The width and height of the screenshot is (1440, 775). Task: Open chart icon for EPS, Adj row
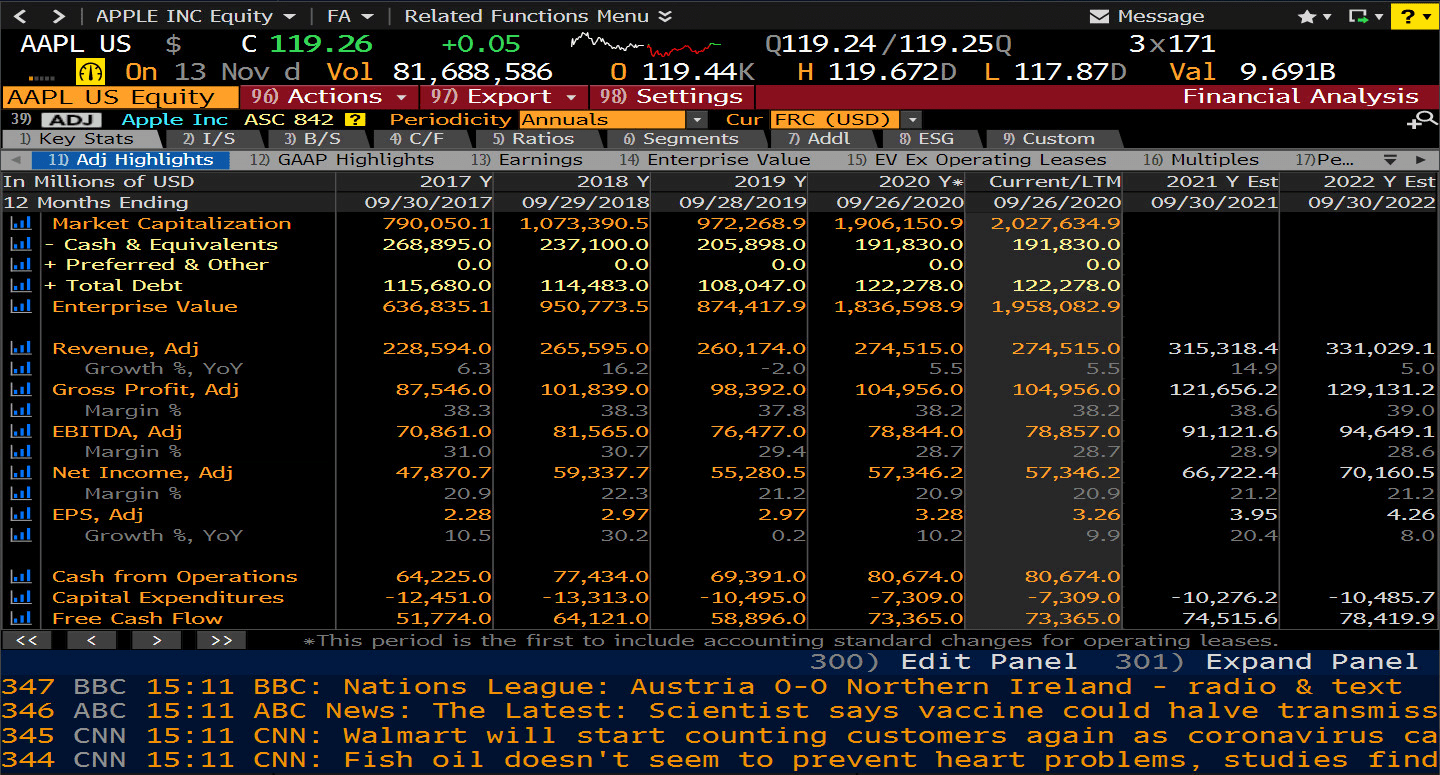click(x=20, y=514)
